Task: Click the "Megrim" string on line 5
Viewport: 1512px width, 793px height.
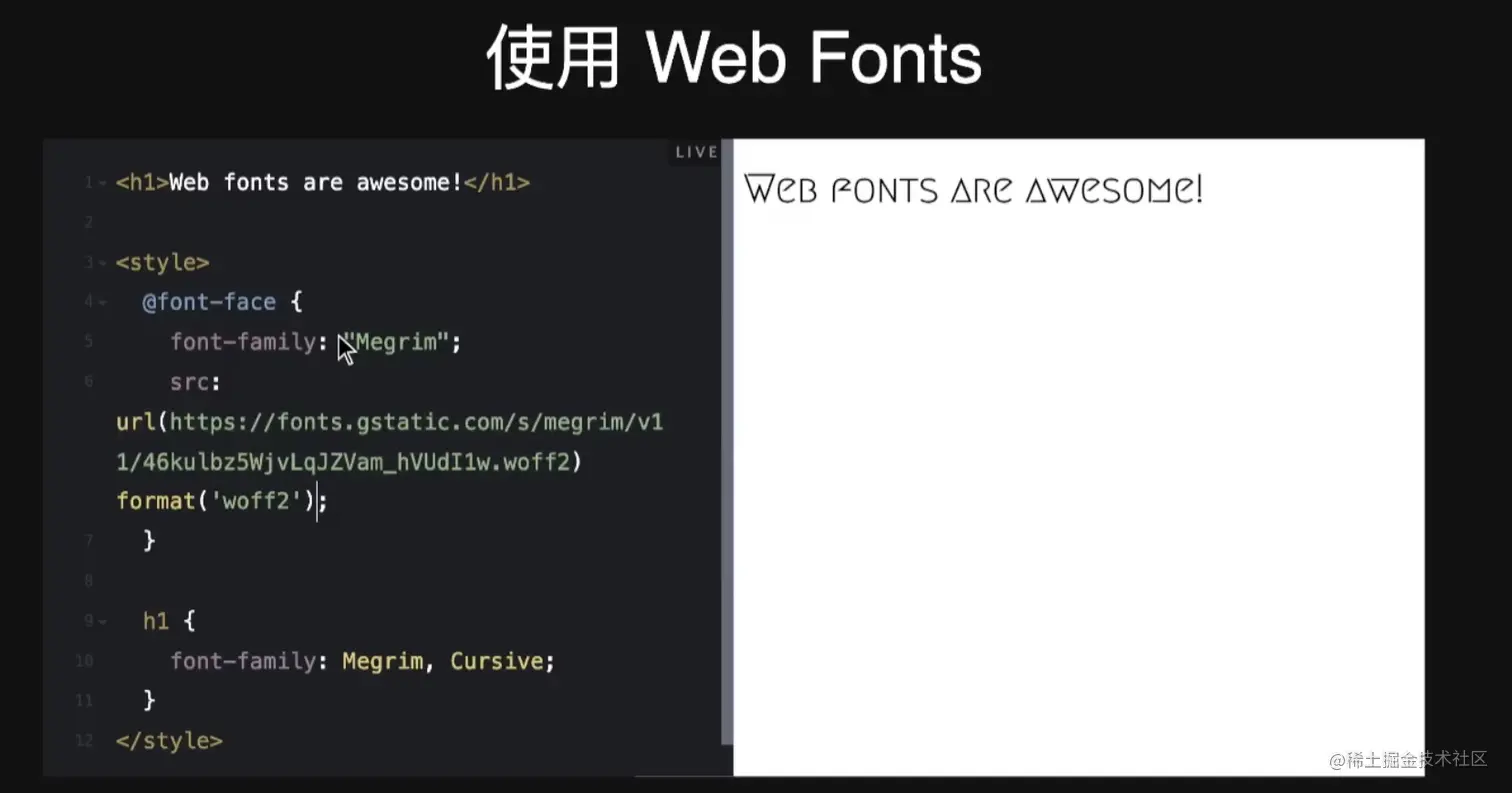Action: [396, 342]
